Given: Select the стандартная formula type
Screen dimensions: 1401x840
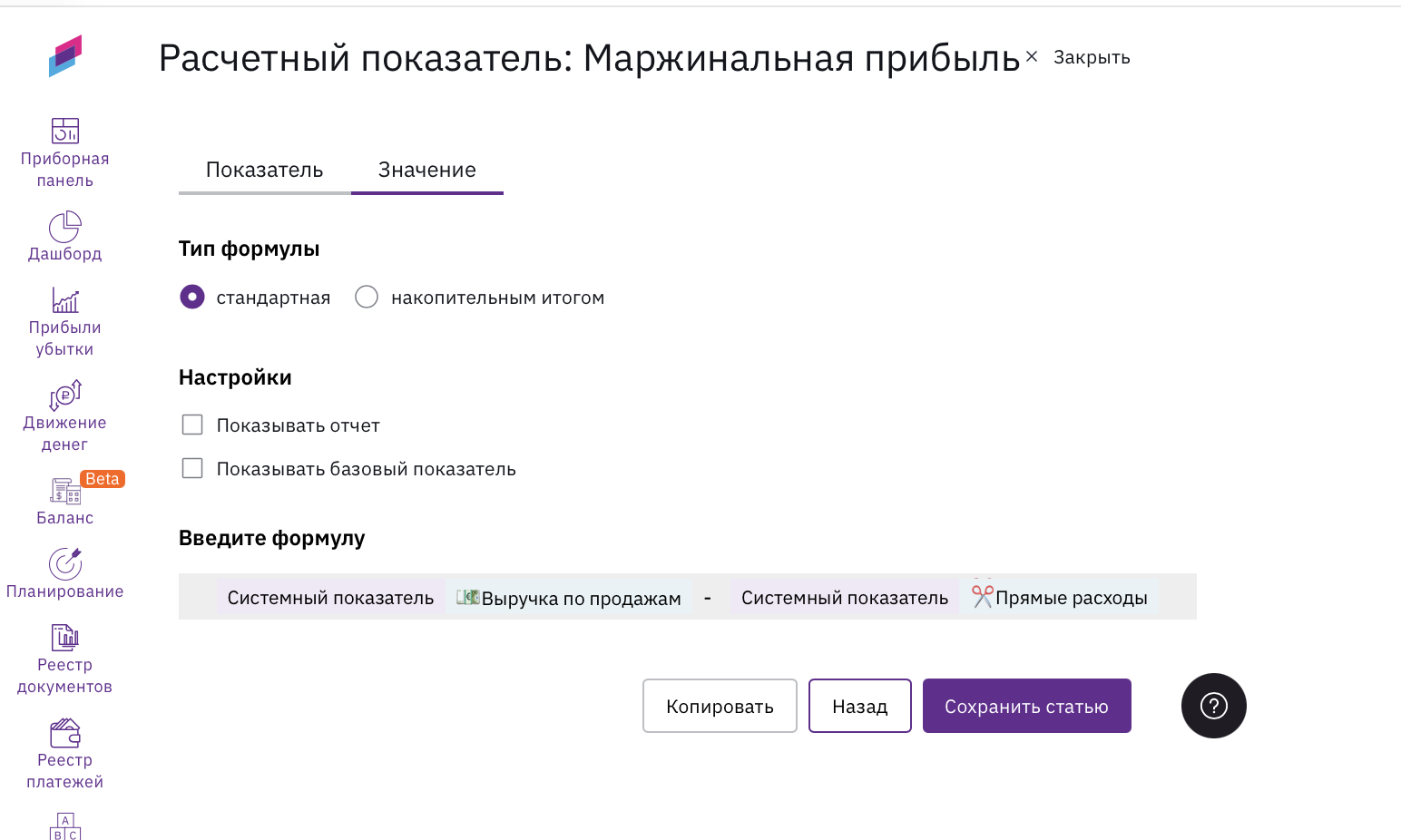Looking at the screenshot, I should pyautogui.click(x=192, y=297).
